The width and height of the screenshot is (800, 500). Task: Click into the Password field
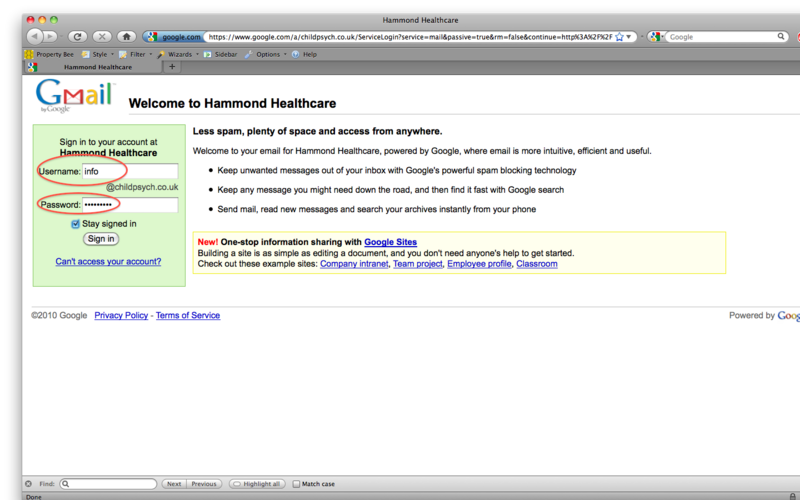pyautogui.click(x=130, y=205)
